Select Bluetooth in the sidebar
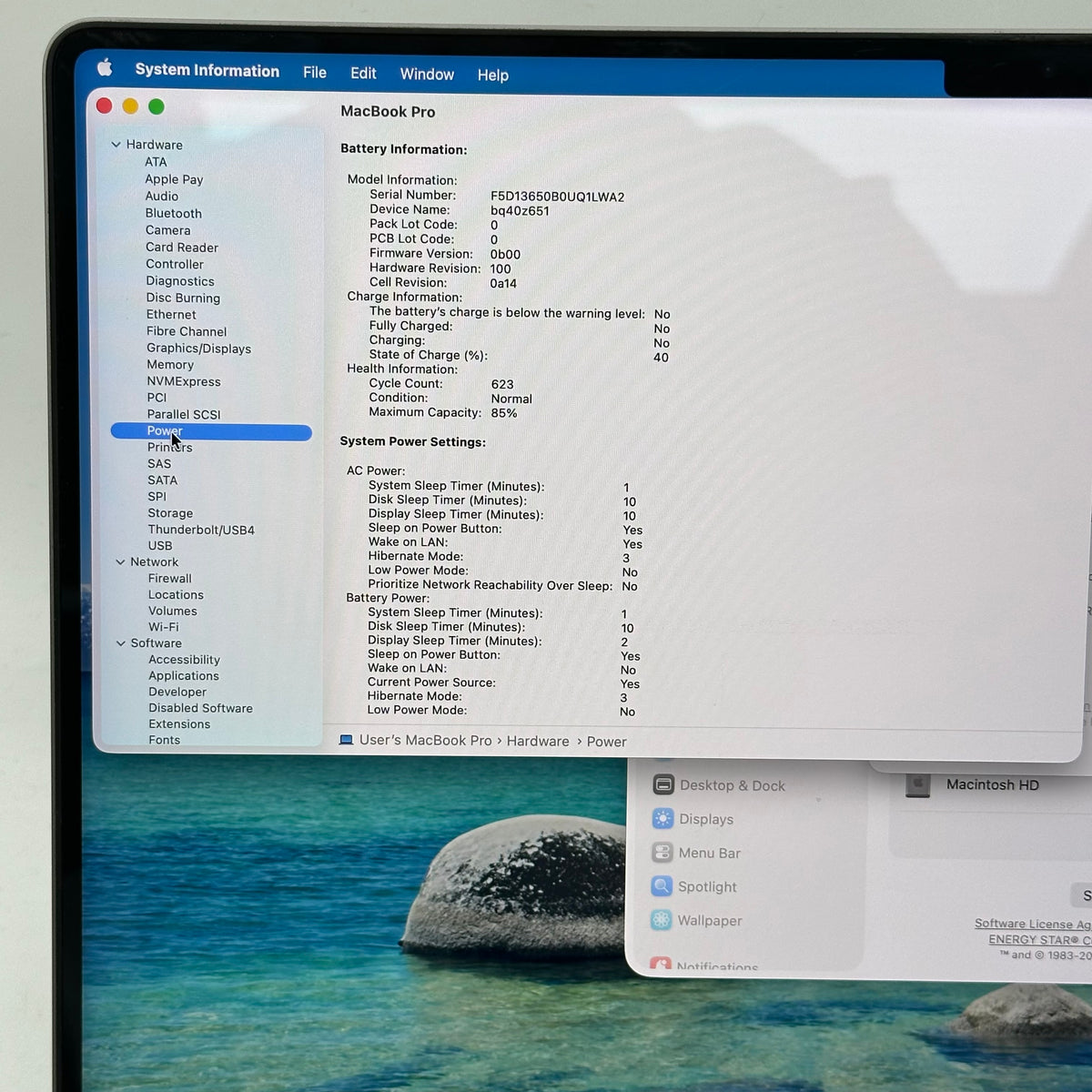 pyautogui.click(x=174, y=213)
